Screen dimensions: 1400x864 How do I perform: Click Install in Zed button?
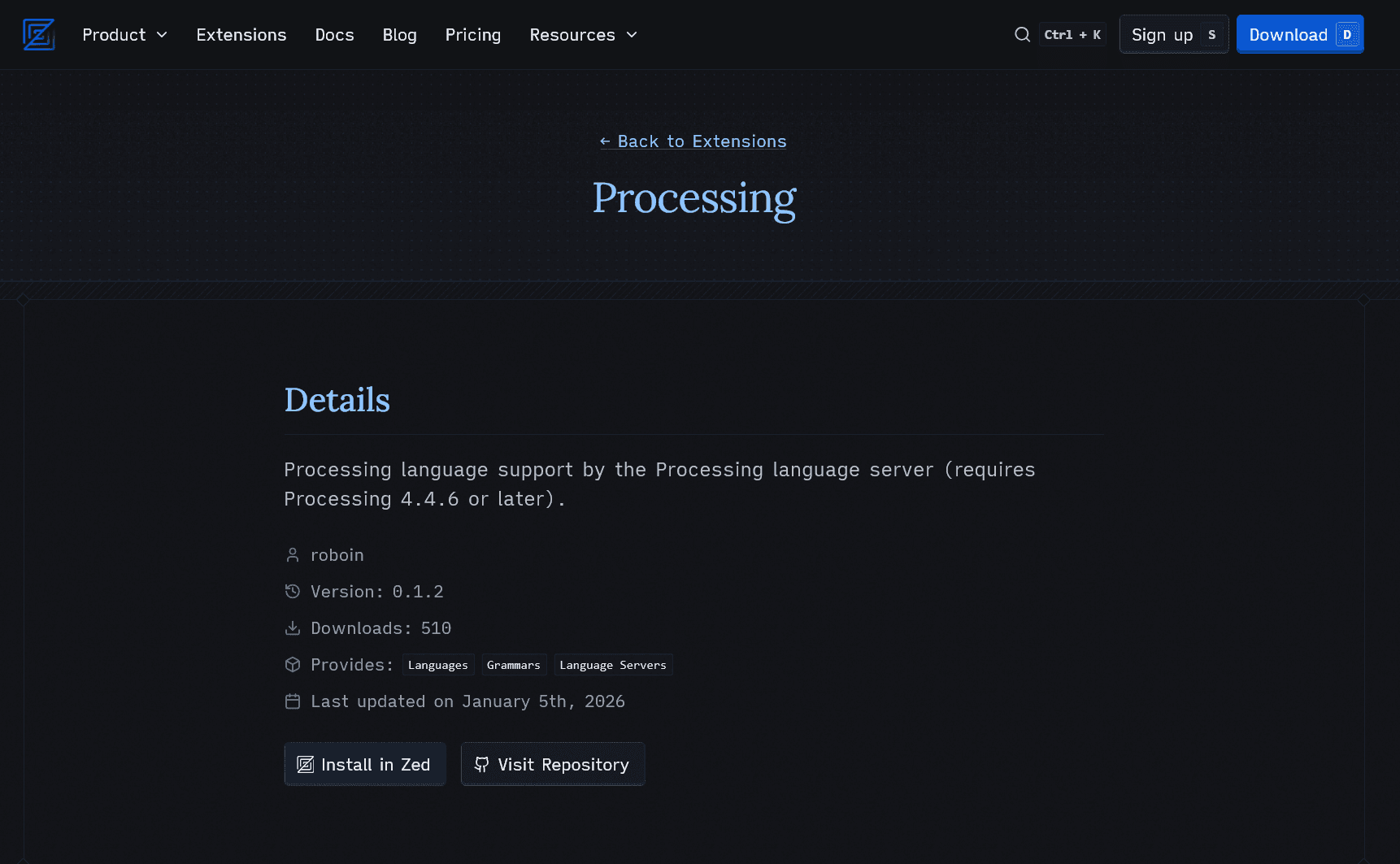[365, 764]
